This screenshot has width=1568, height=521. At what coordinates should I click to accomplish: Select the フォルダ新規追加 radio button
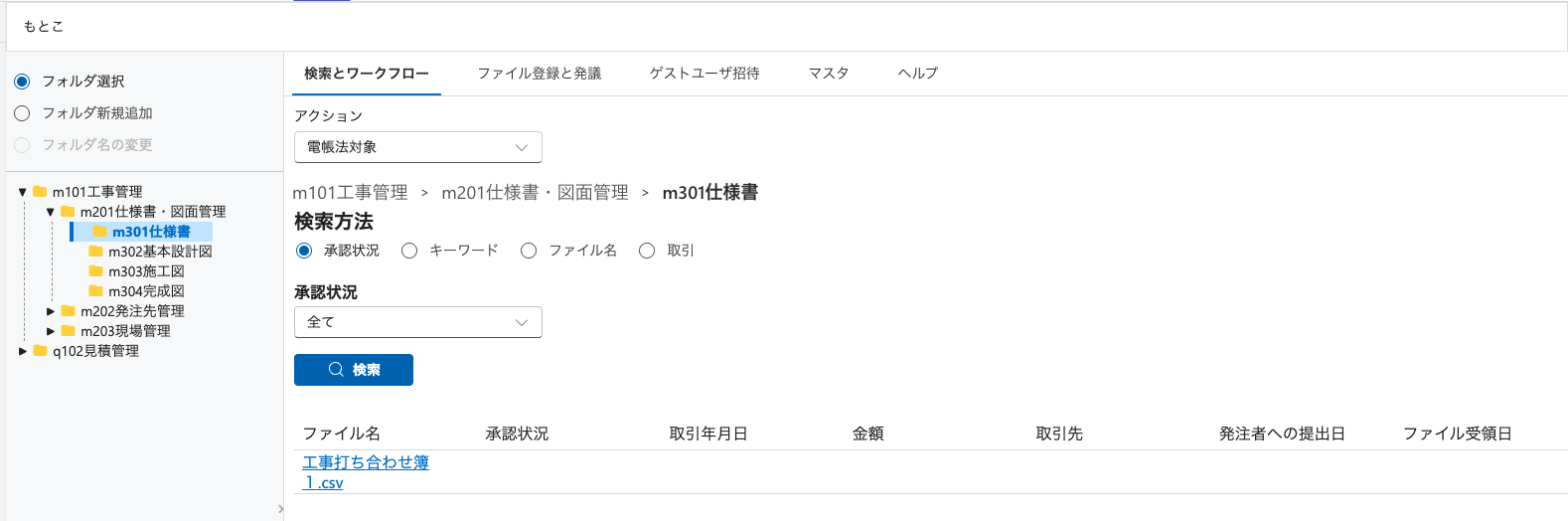(22, 113)
